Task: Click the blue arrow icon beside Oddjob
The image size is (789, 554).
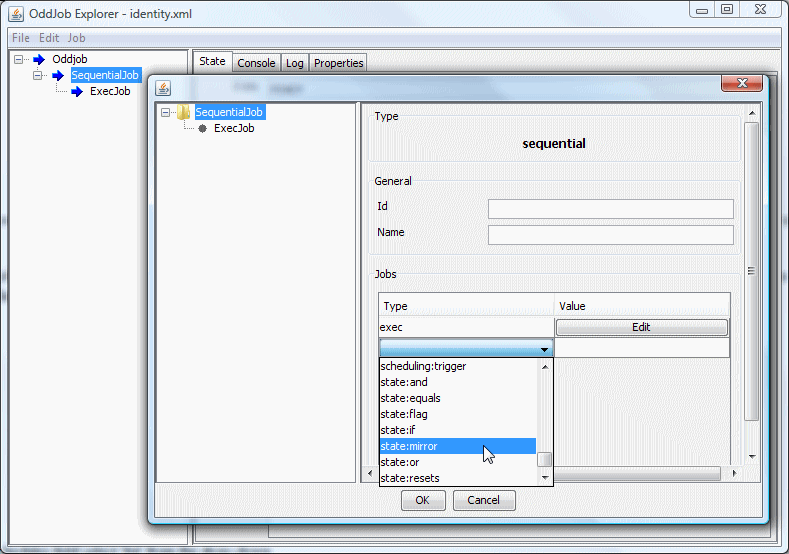Action: tap(39, 59)
